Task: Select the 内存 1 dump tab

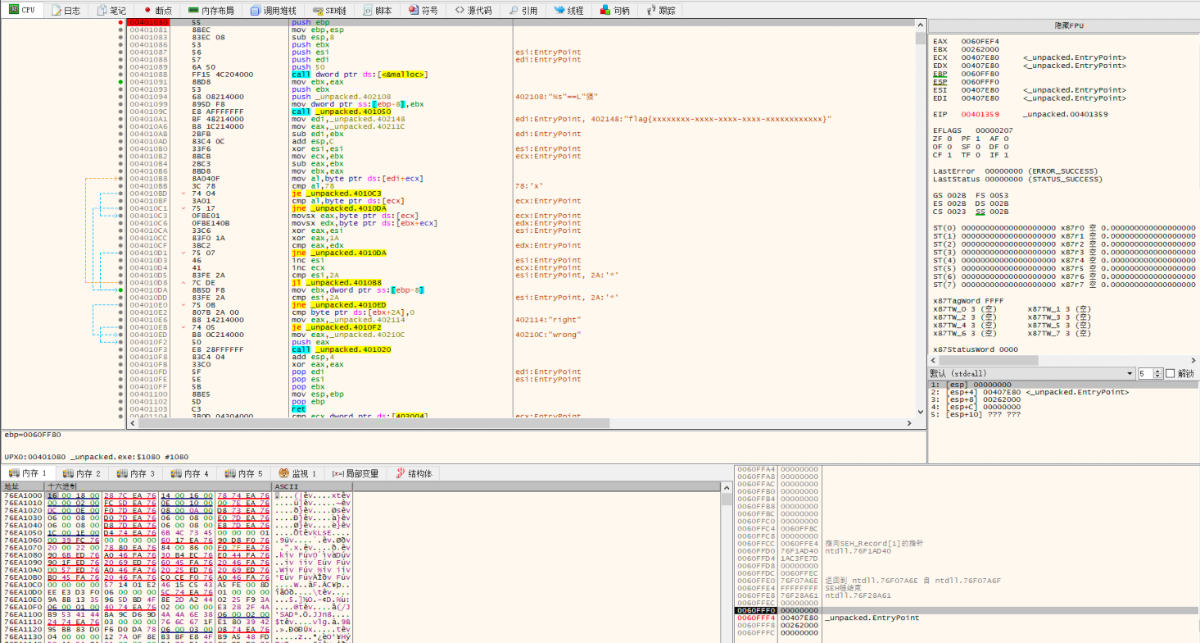Action: coord(29,473)
